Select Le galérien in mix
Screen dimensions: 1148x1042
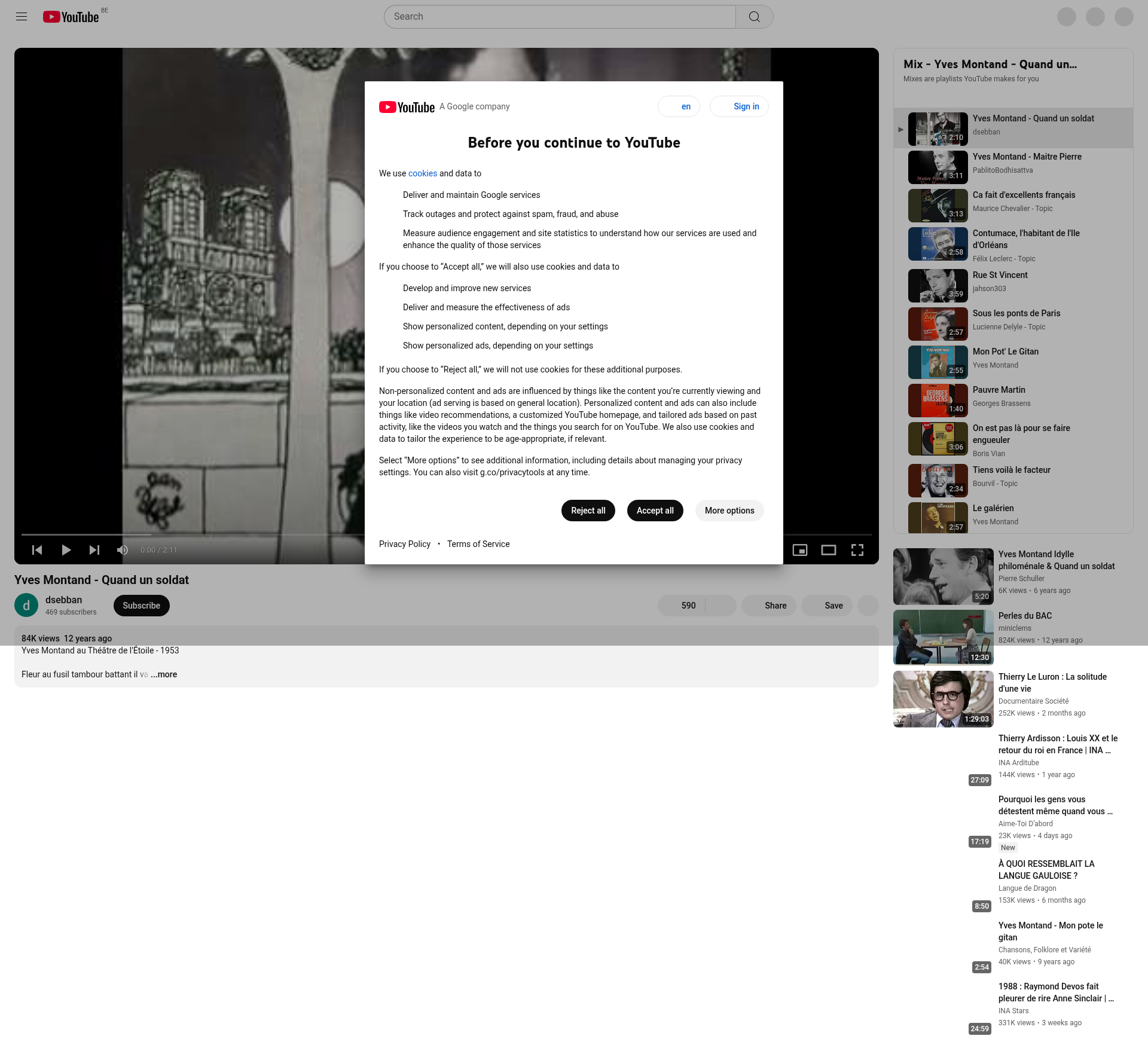click(x=1013, y=517)
